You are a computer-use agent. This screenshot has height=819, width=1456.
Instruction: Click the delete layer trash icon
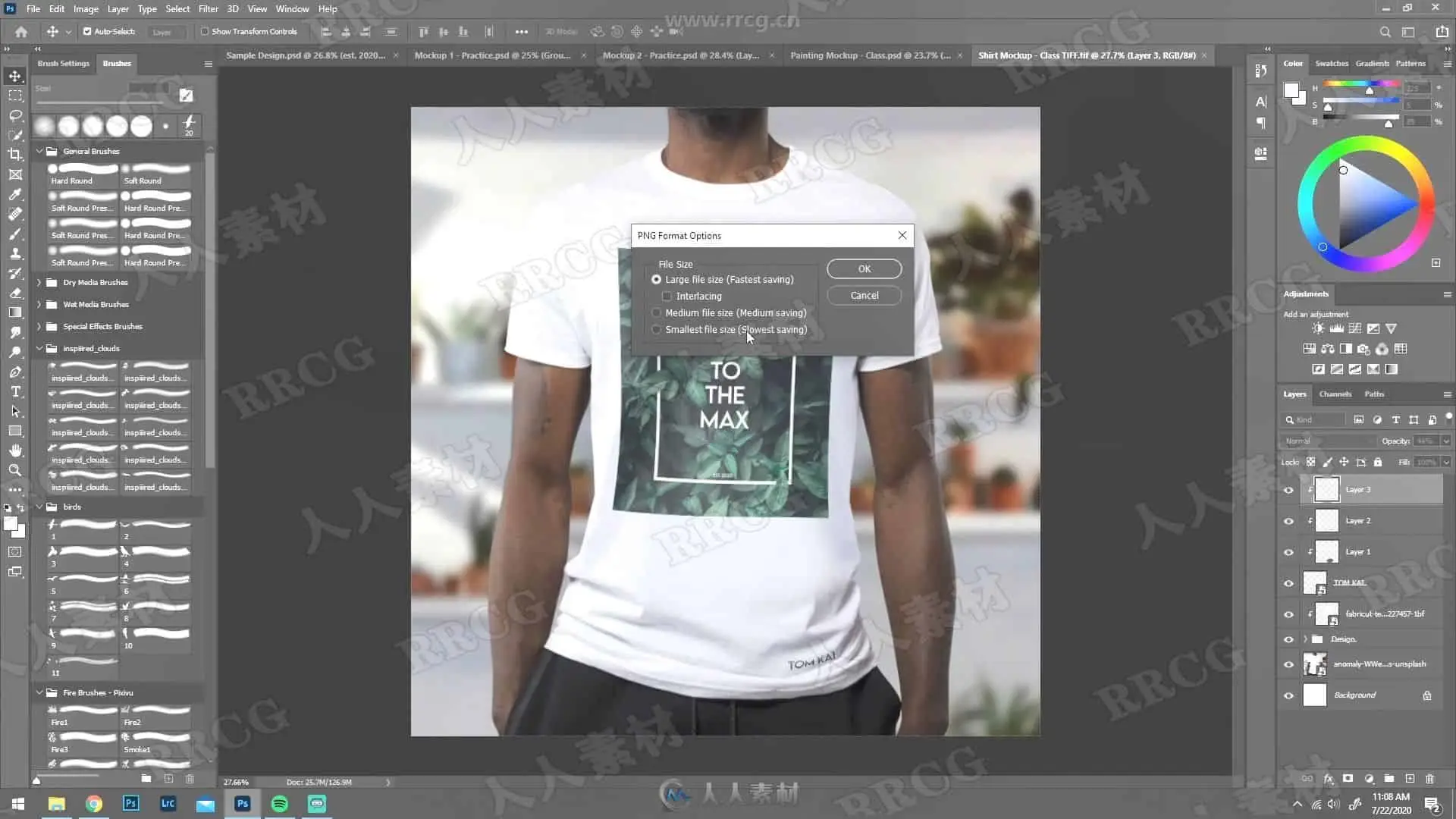click(x=1429, y=779)
